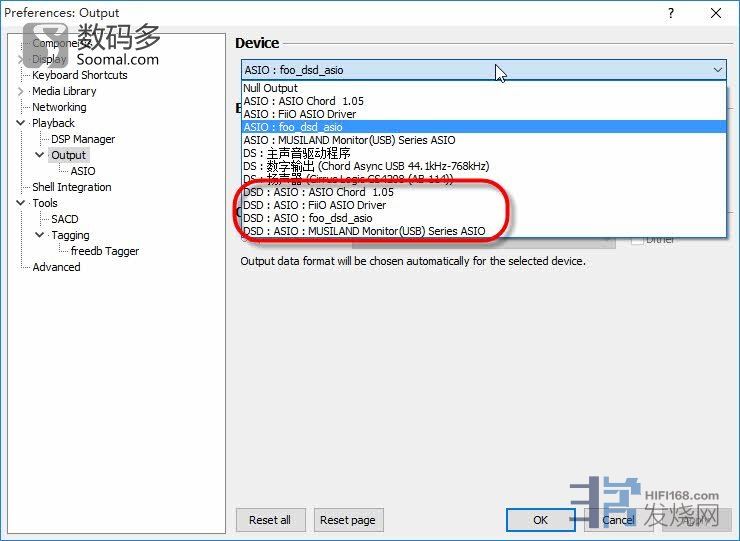Select DS : Chord Async USB output
This screenshot has height=541, width=740.
[x=365, y=166]
